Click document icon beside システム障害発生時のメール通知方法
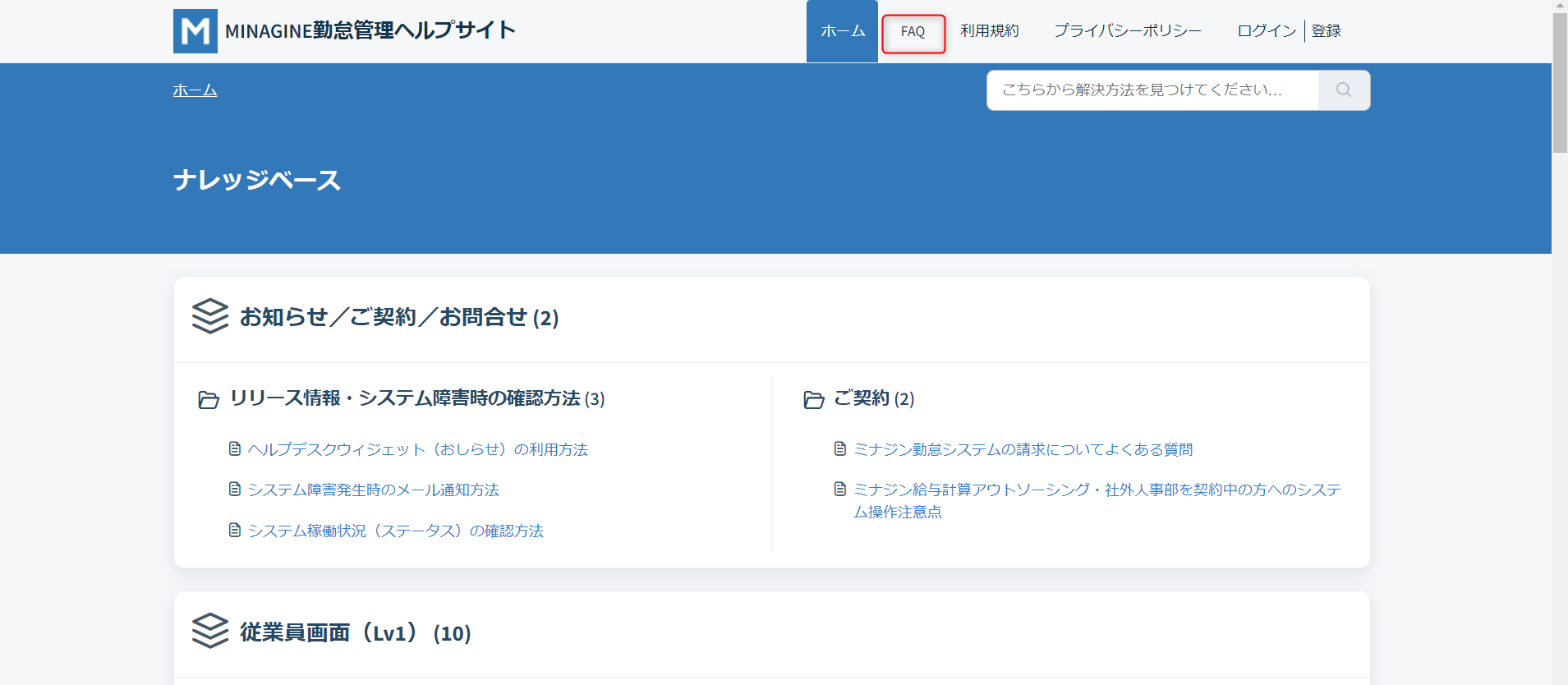The height and width of the screenshot is (685, 1568). (235, 489)
